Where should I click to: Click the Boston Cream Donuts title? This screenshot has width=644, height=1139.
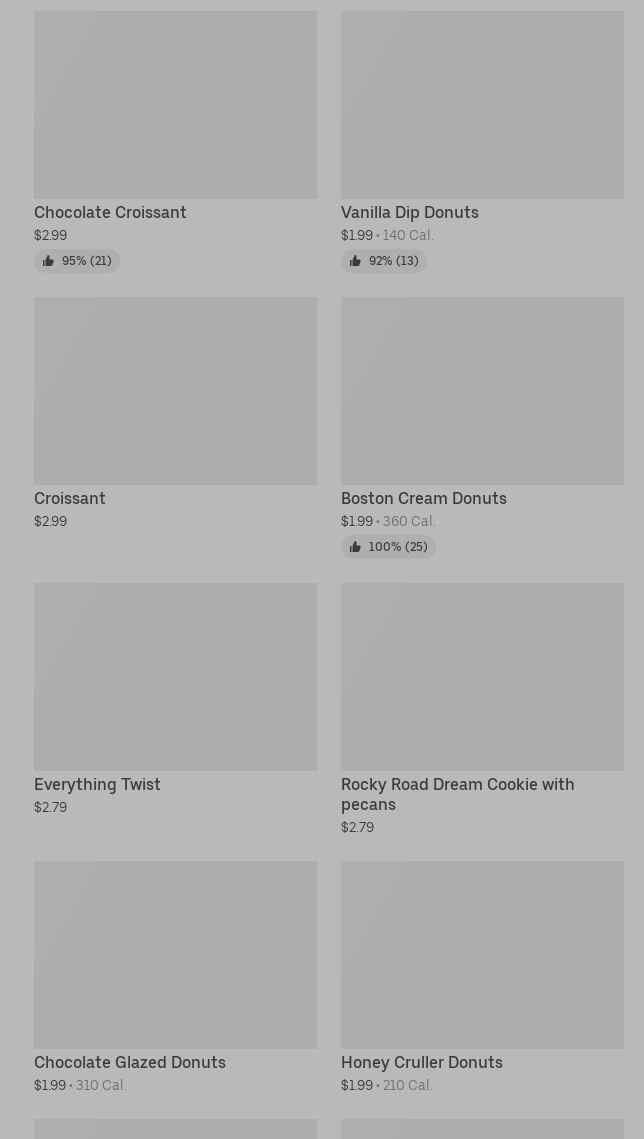point(424,499)
